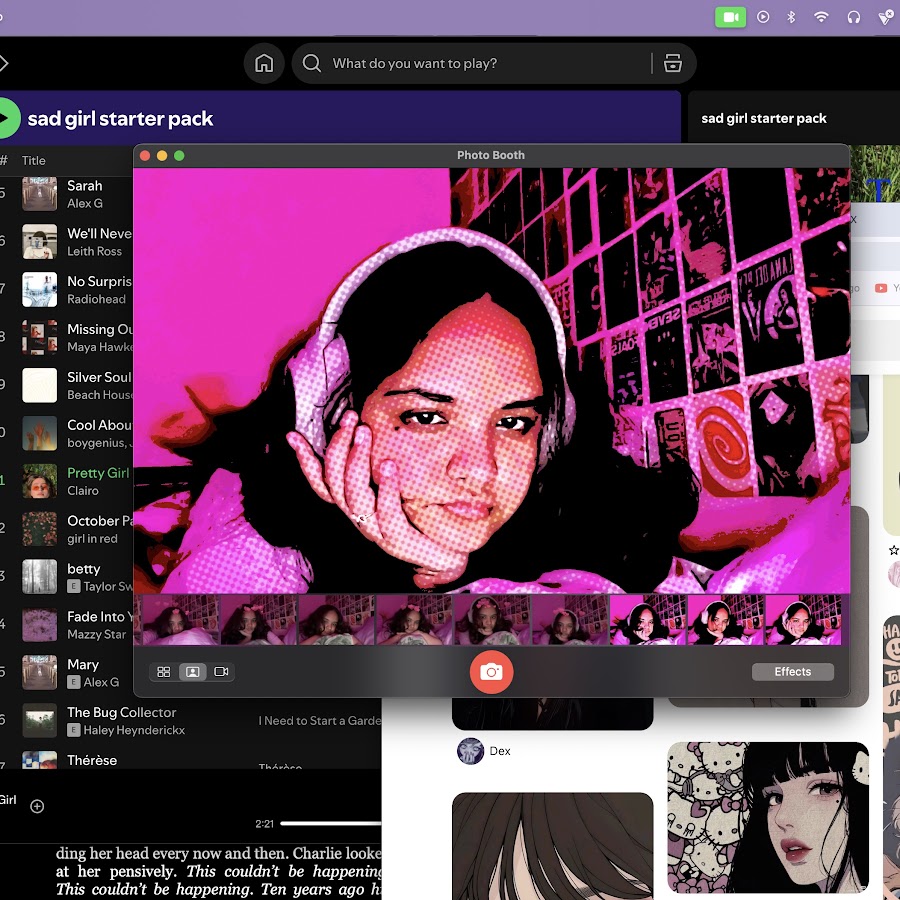Click the Beach House "Silver Soul" album art

[40, 385]
